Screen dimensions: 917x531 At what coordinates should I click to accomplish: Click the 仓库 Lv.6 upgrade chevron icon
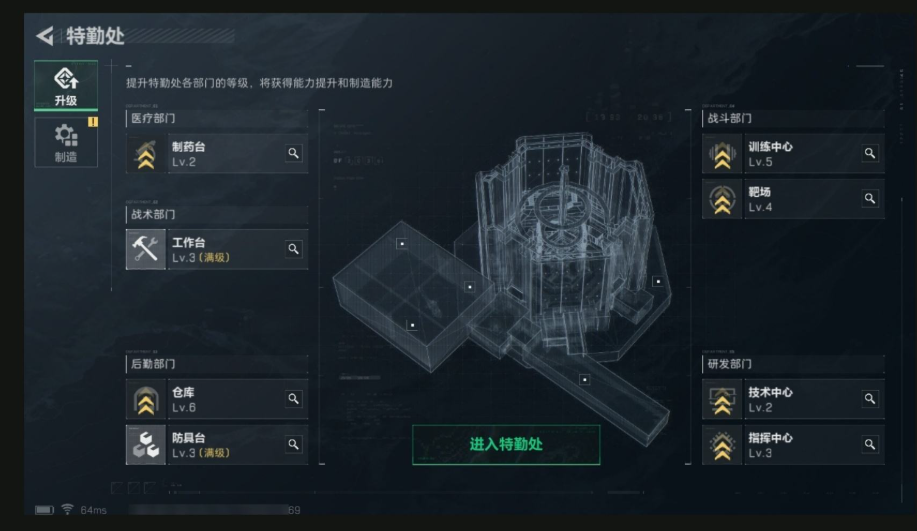coord(146,399)
